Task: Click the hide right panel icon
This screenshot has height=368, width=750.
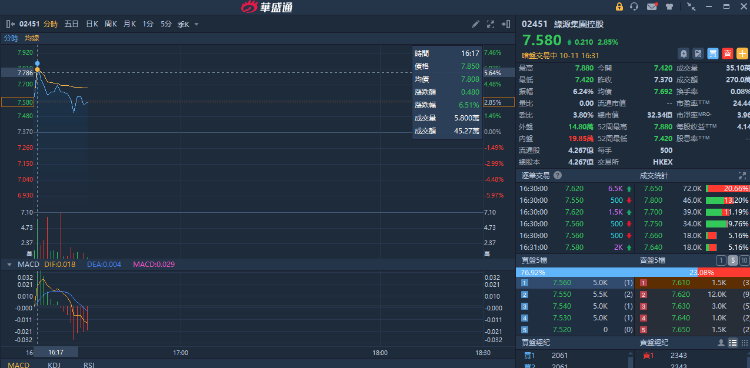Action: [506, 24]
